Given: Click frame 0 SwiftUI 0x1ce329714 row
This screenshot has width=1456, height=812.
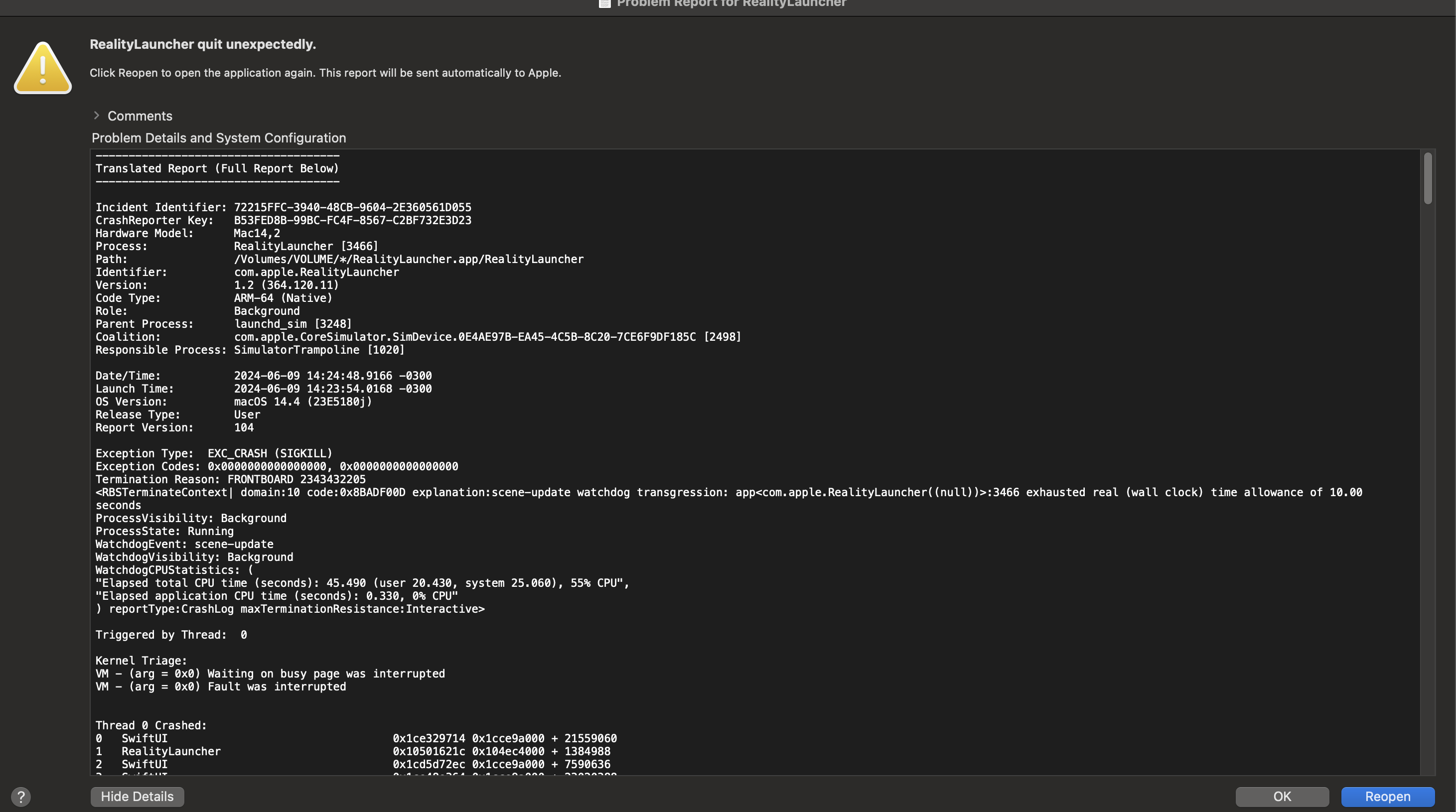Looking at the screenshot, I should [356, 739].
